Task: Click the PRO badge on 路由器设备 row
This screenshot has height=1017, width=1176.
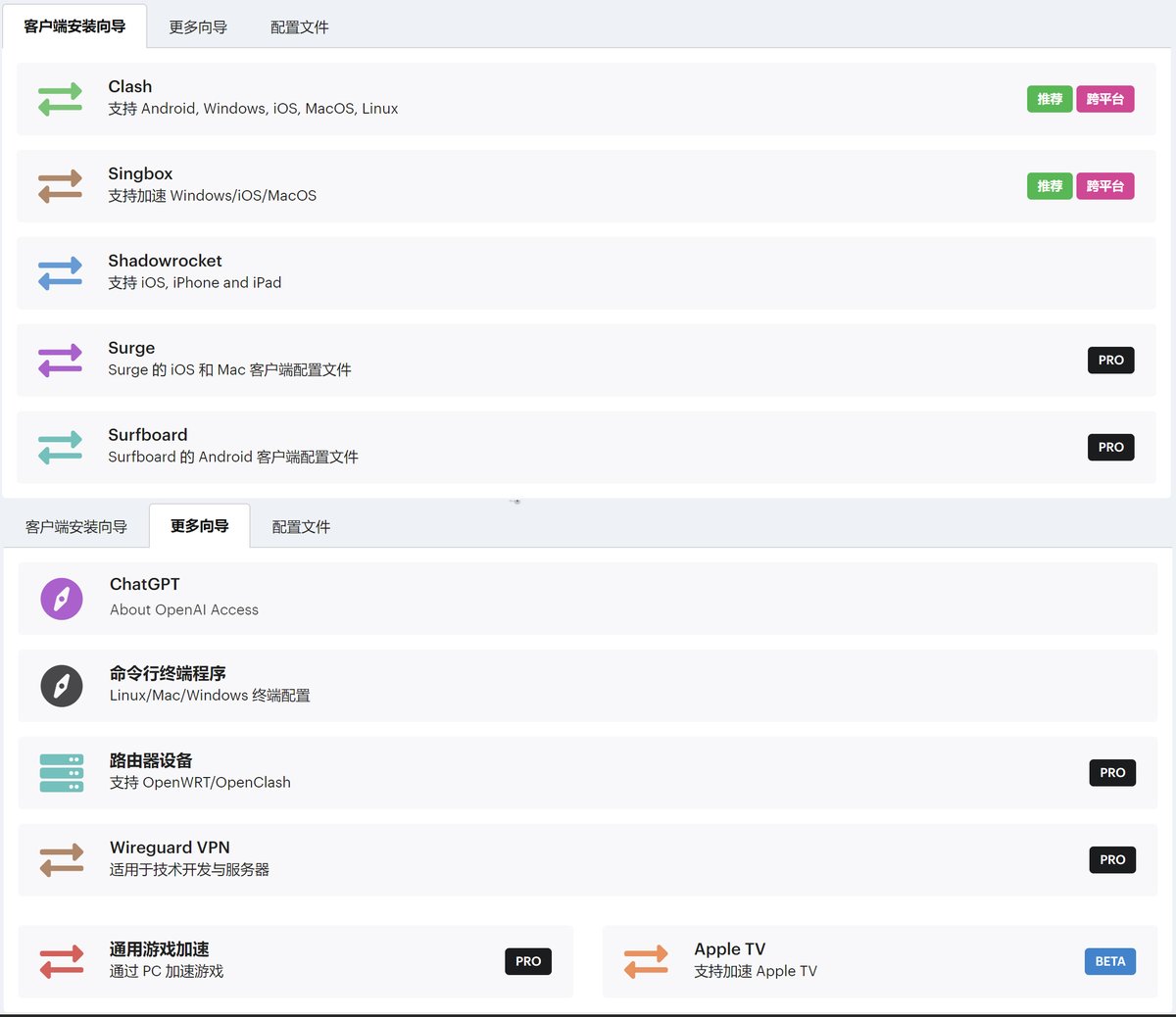Action: coord(1112,772)
